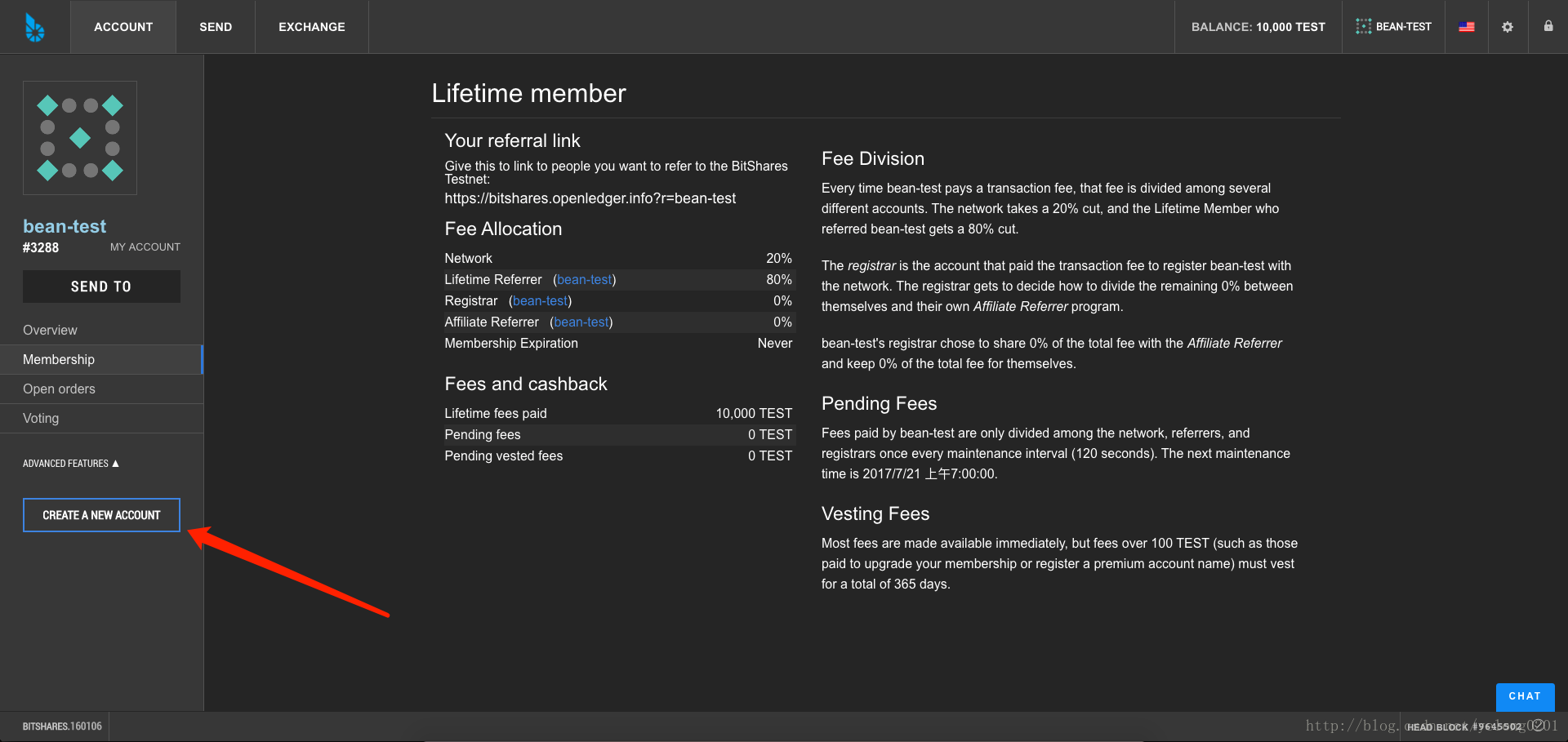Click Lifetime fees paid 10,000 TEST value
The height and width of the screenshot is (742, 1568).
[754, 413]
